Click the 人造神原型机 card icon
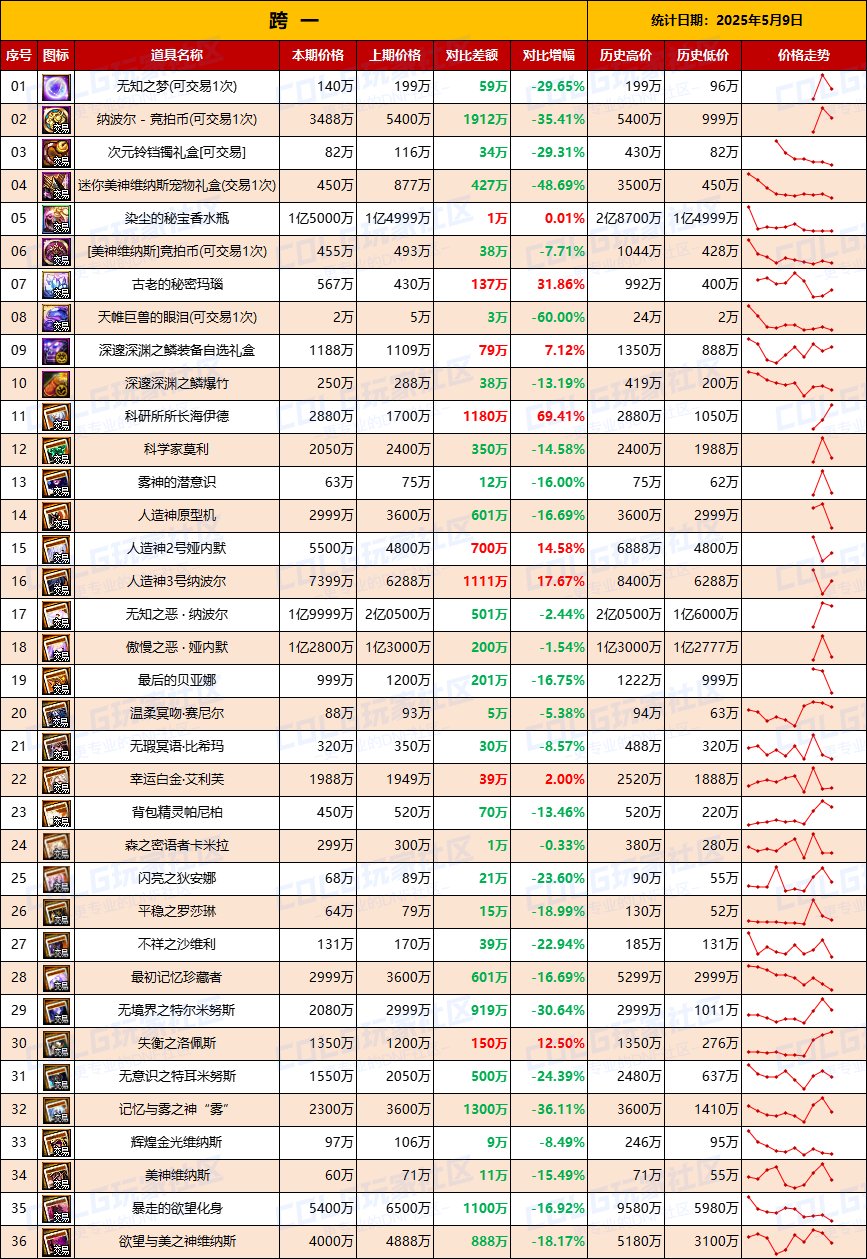This screenshot has width=867, height=1259. pyautogui.click(x=55, y=516)
